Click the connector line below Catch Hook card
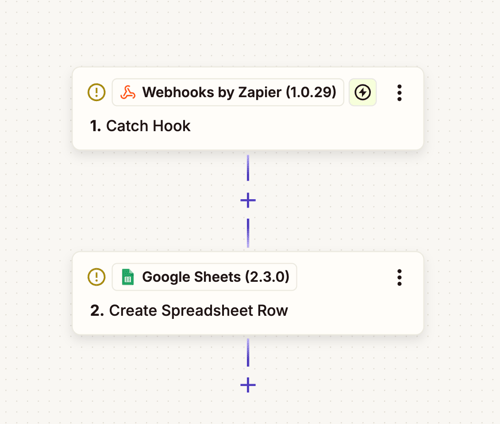This screenshot has width=500, height=424. pyautogui.click(x=248, y=168)
